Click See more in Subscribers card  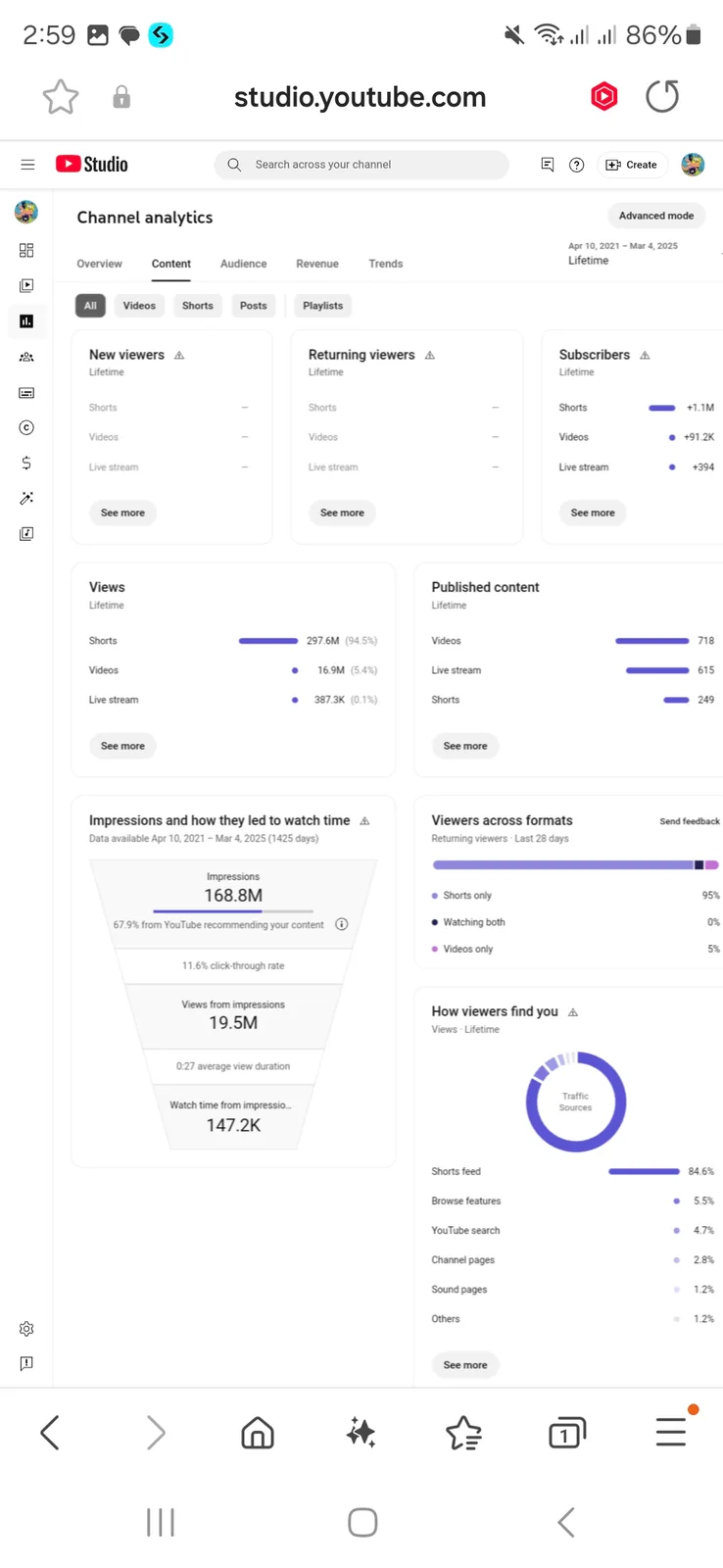(593, 513)
